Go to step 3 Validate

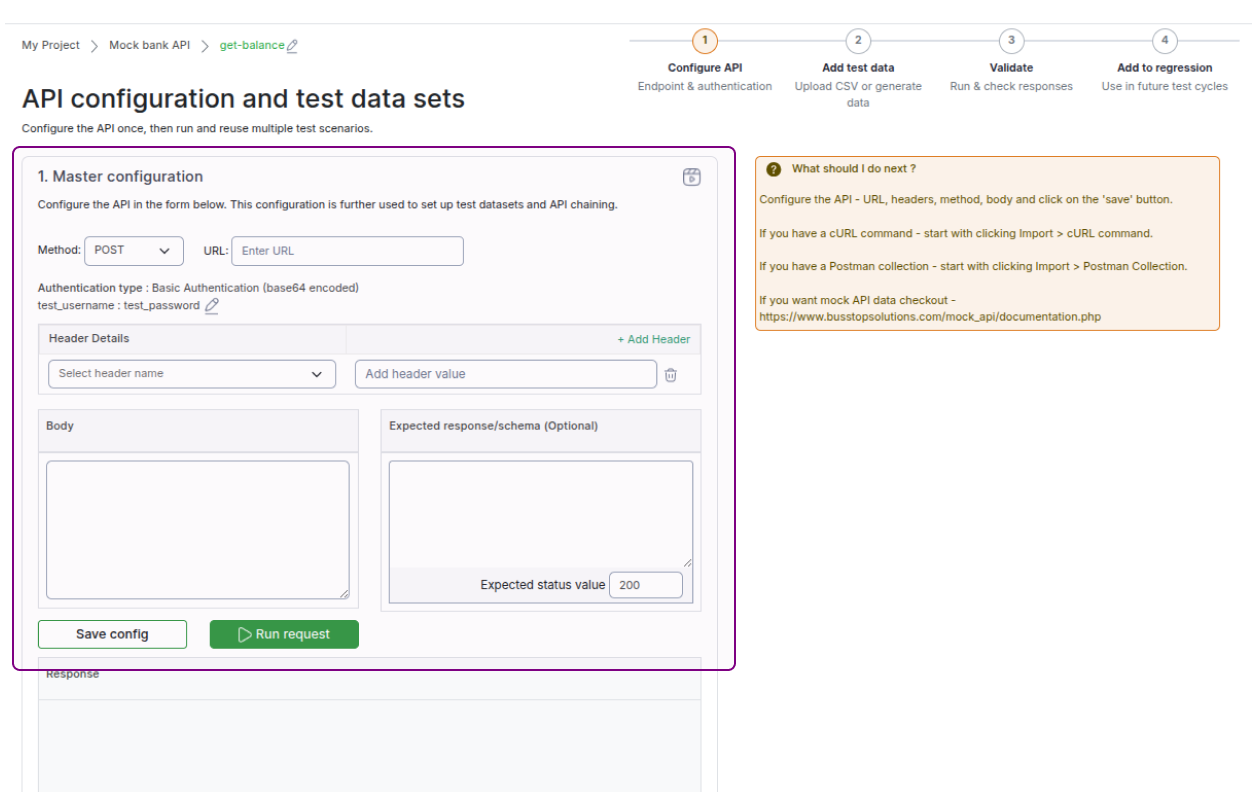pos(1011,41)
